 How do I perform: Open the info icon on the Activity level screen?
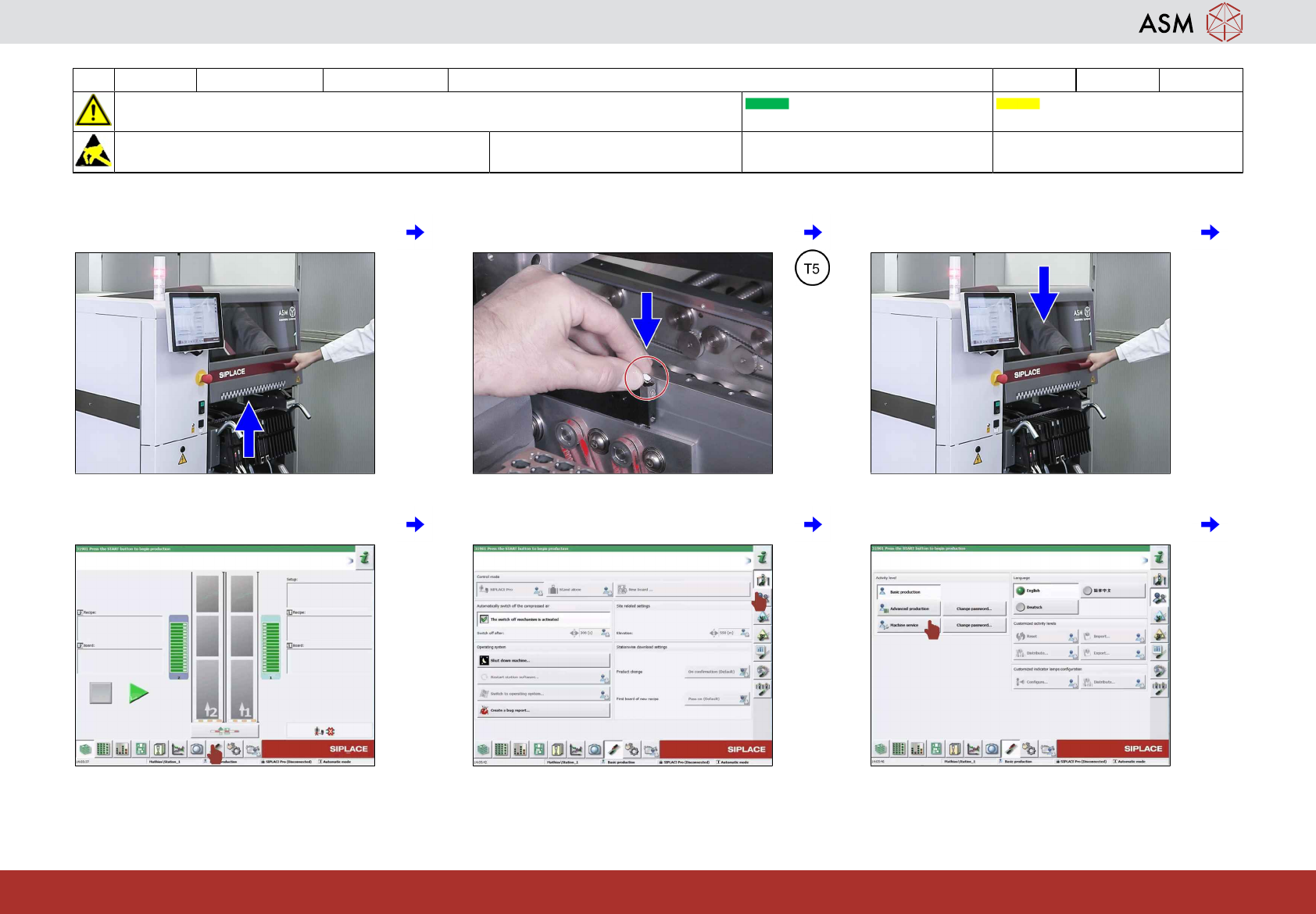coord(1159,558)
